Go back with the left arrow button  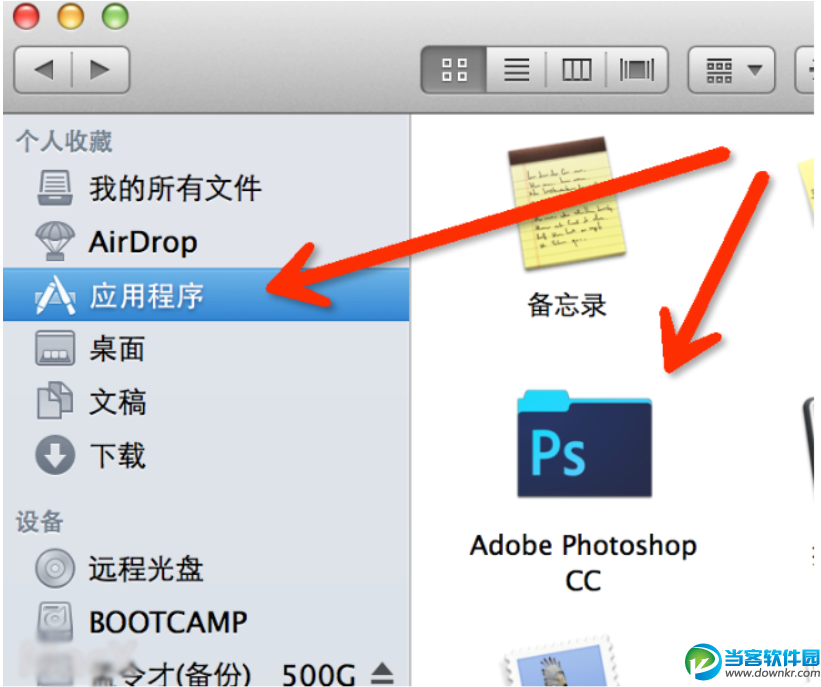(43, 70)
